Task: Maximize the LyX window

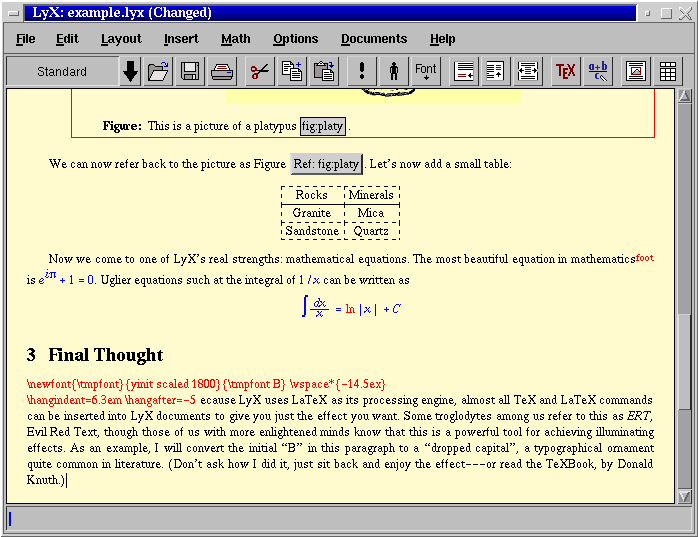Action: [666, 13]
